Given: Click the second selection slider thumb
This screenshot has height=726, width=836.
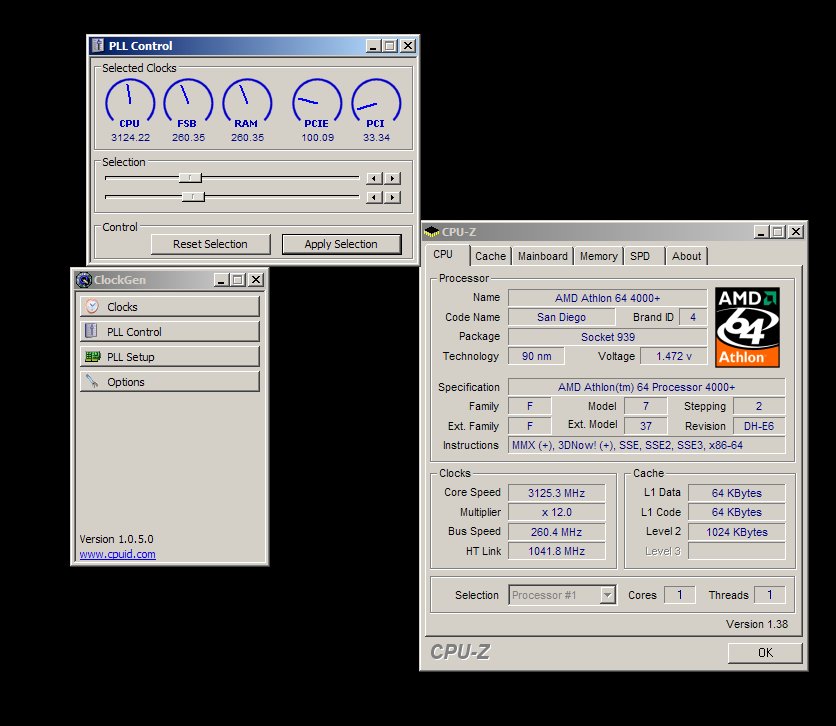Looking at the screenshot, I should point(193,197).
